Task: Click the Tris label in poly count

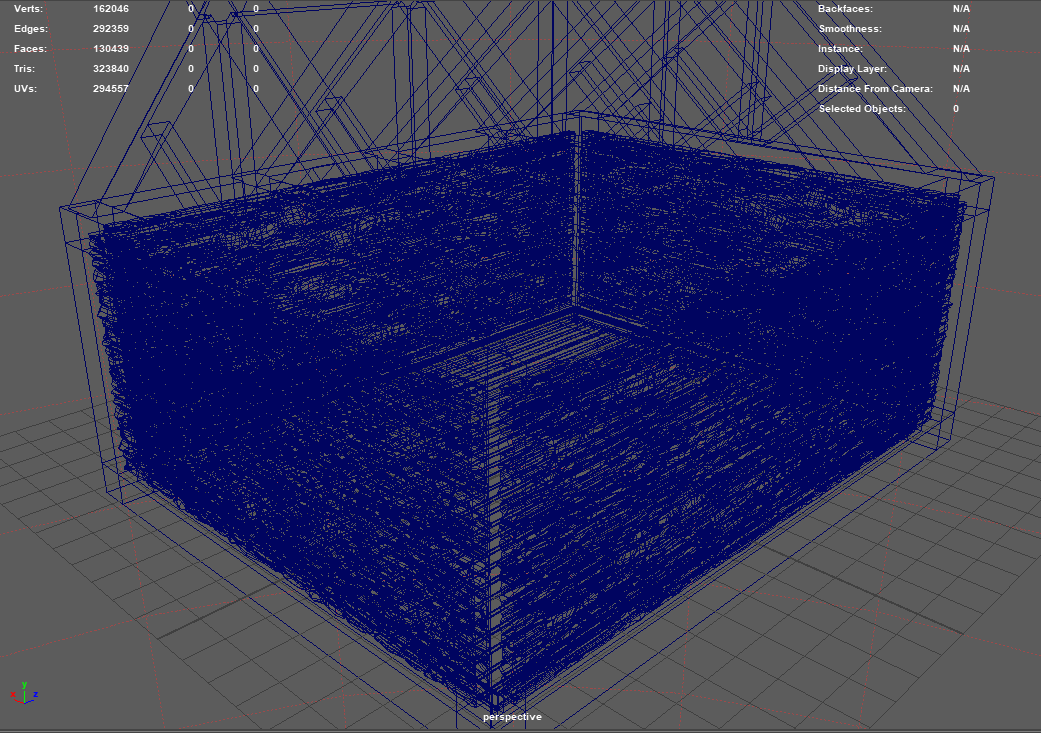Action: (24, 68)
